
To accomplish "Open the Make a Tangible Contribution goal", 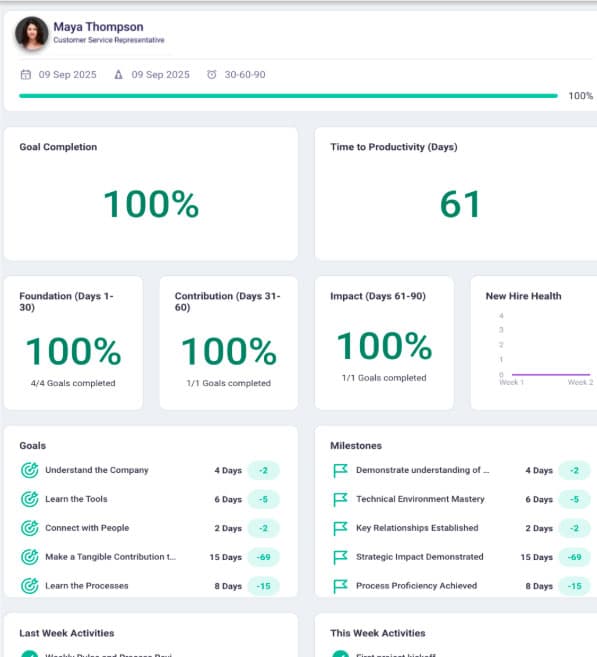I will click(x=111, y=557).
